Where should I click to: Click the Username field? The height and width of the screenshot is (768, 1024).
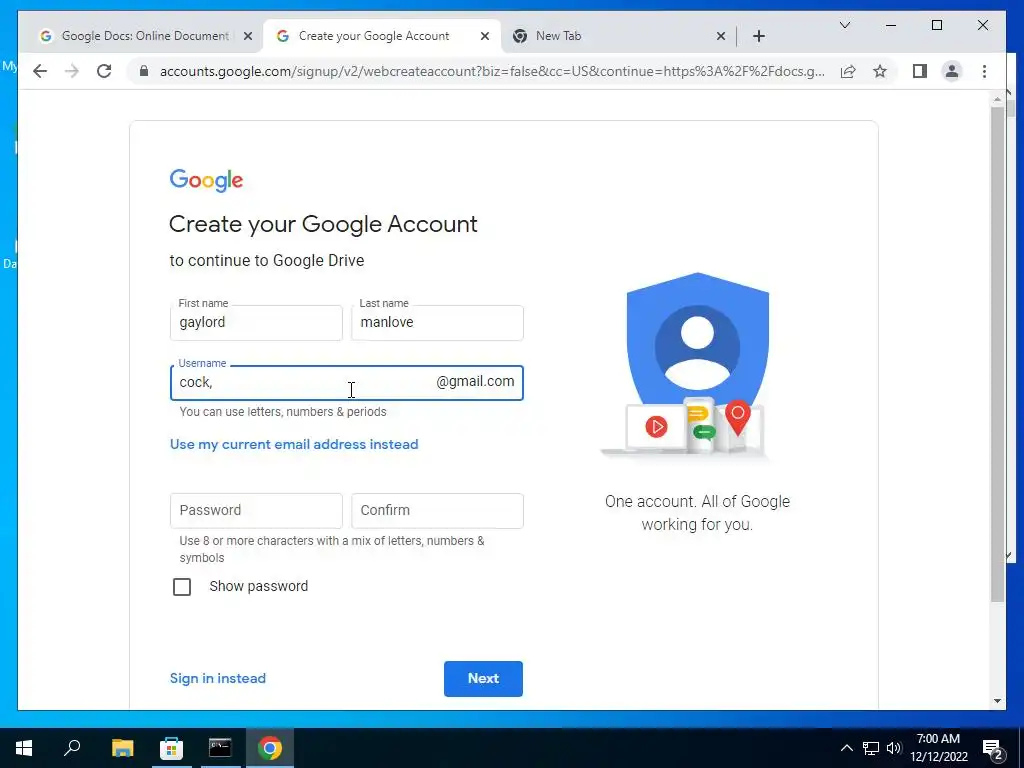click(347, 383)
